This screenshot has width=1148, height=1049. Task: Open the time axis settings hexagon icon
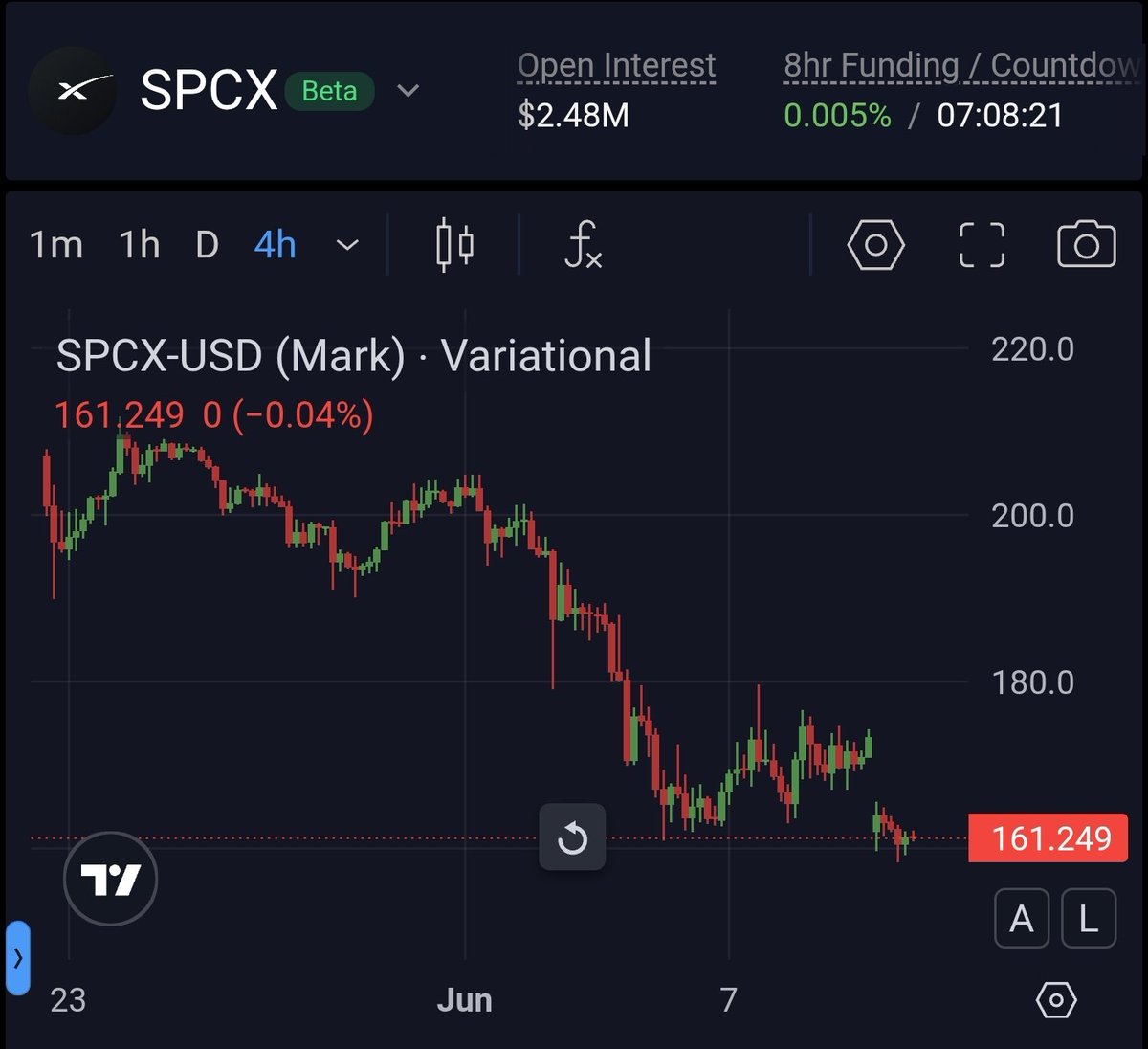click(x=1056, y=1000)
